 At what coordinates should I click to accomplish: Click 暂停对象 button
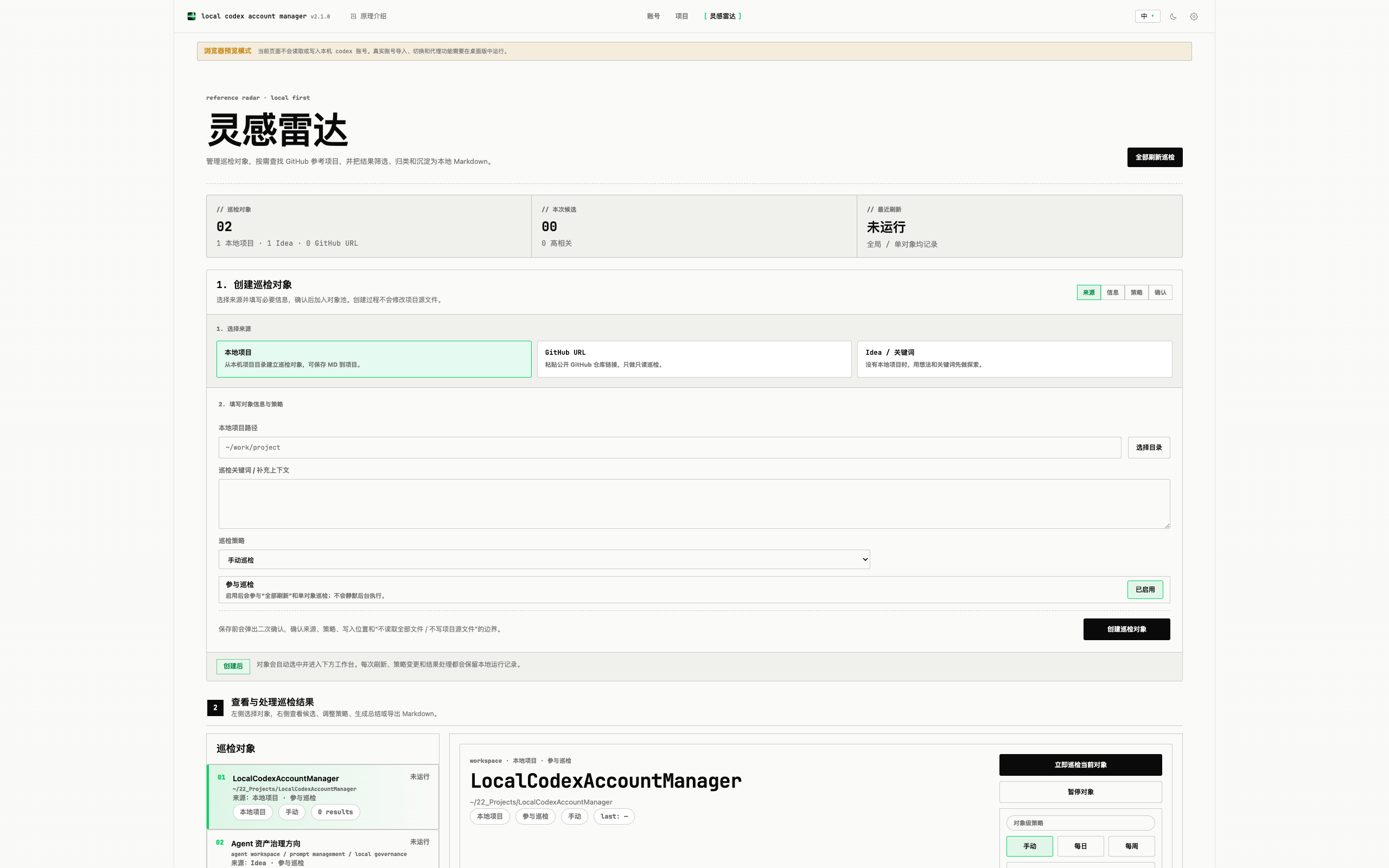point(1080,792)
